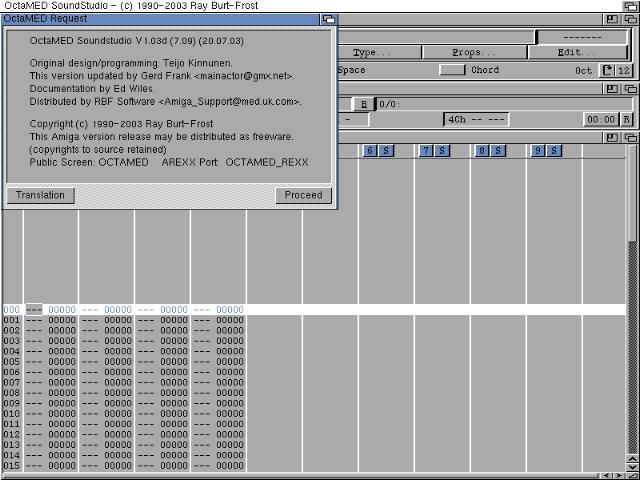Click the screen depth gadget in title bar
The image size is (640, 480).
coord(631,6)
